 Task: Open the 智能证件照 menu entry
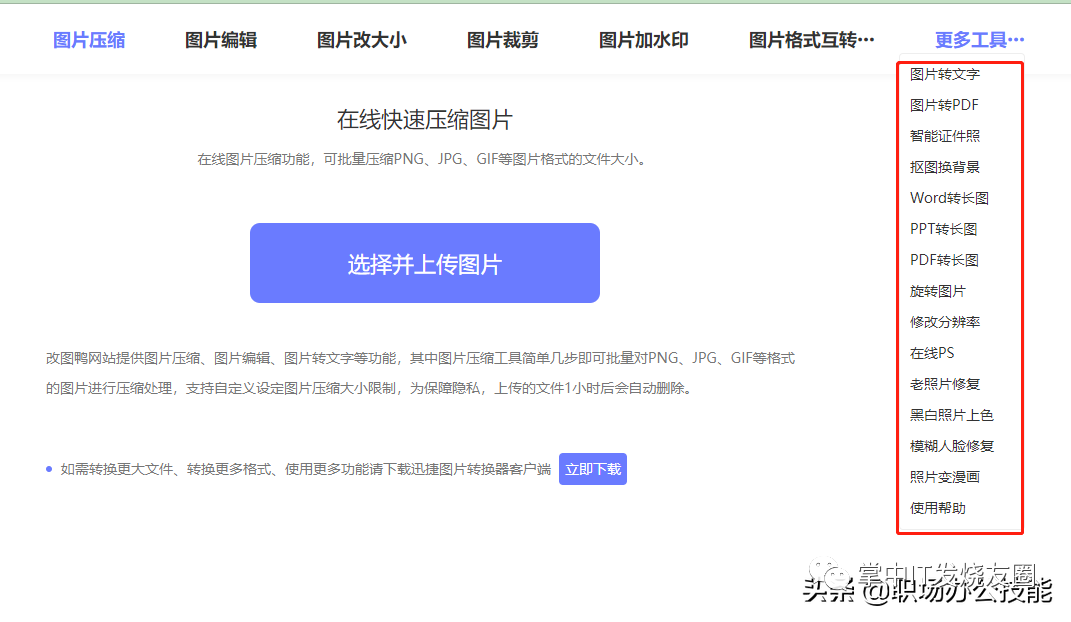(945, 136)
